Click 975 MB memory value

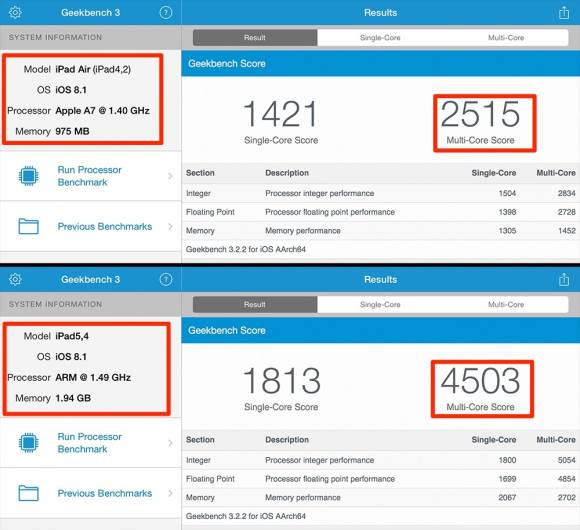pyautogui.click(x=72, y=131)
